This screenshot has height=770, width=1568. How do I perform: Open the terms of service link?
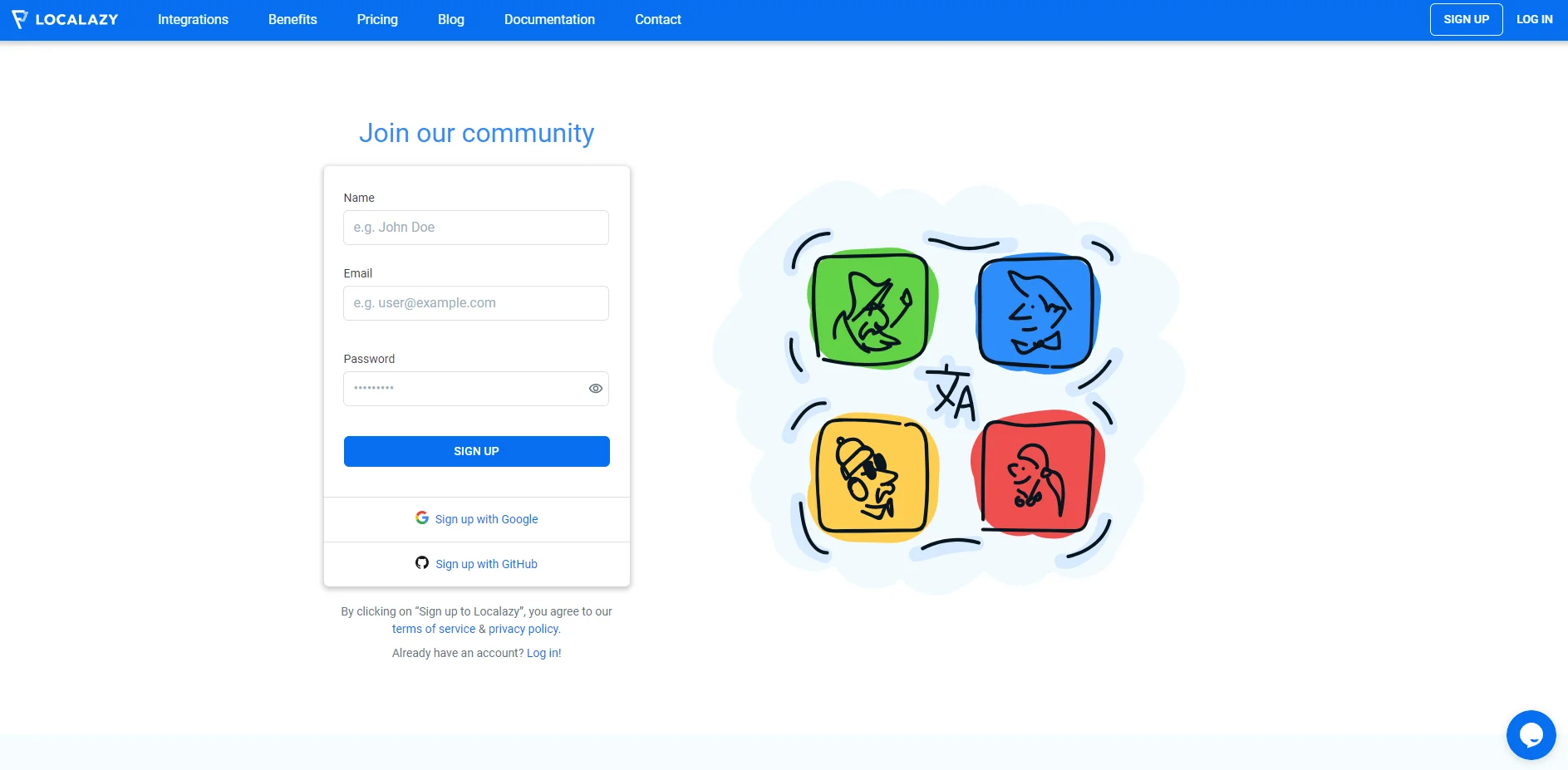(434, 629)
